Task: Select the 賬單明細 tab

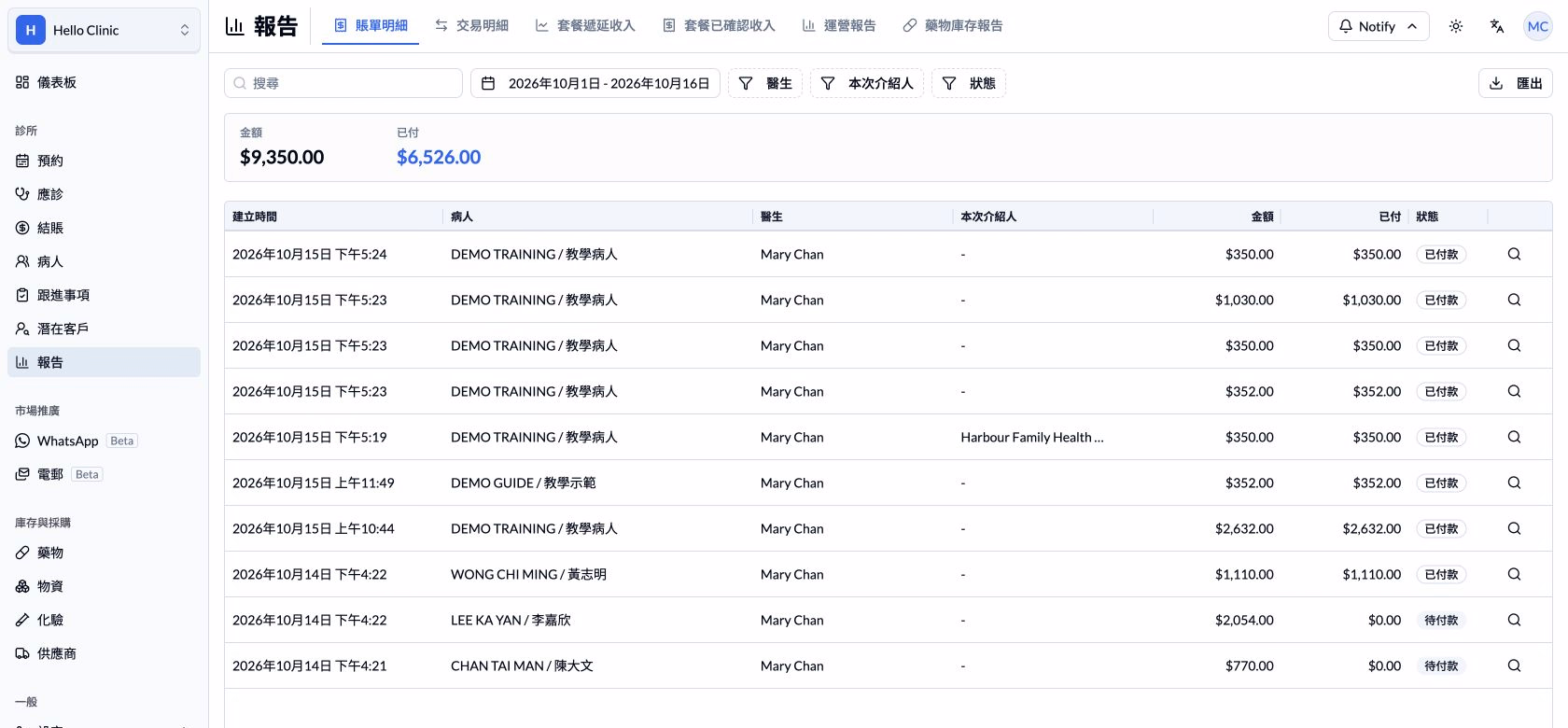Action: coord(371,25)
